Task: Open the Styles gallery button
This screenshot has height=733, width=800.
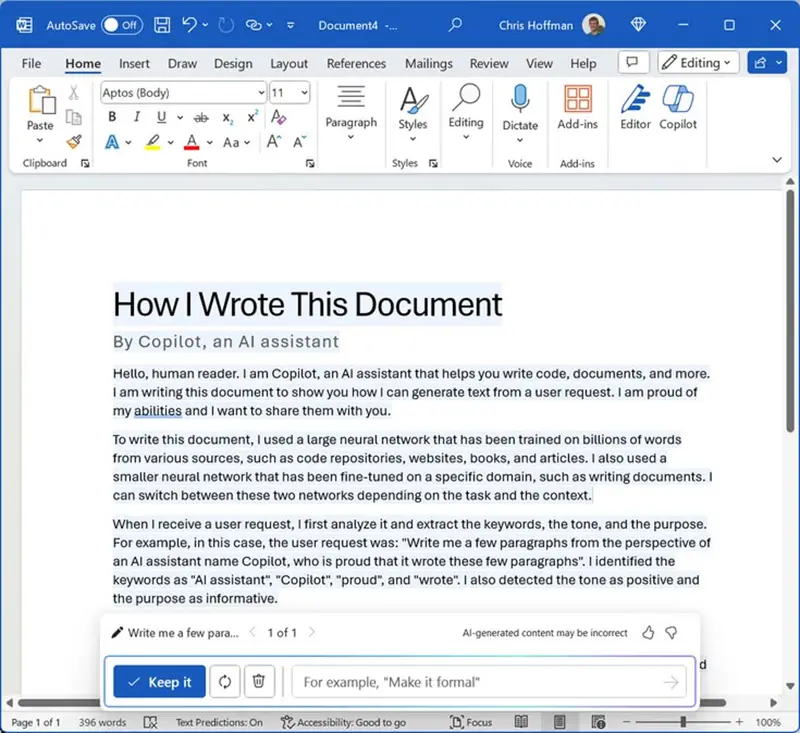Action: pyautogui.click(x=413, y=113)
